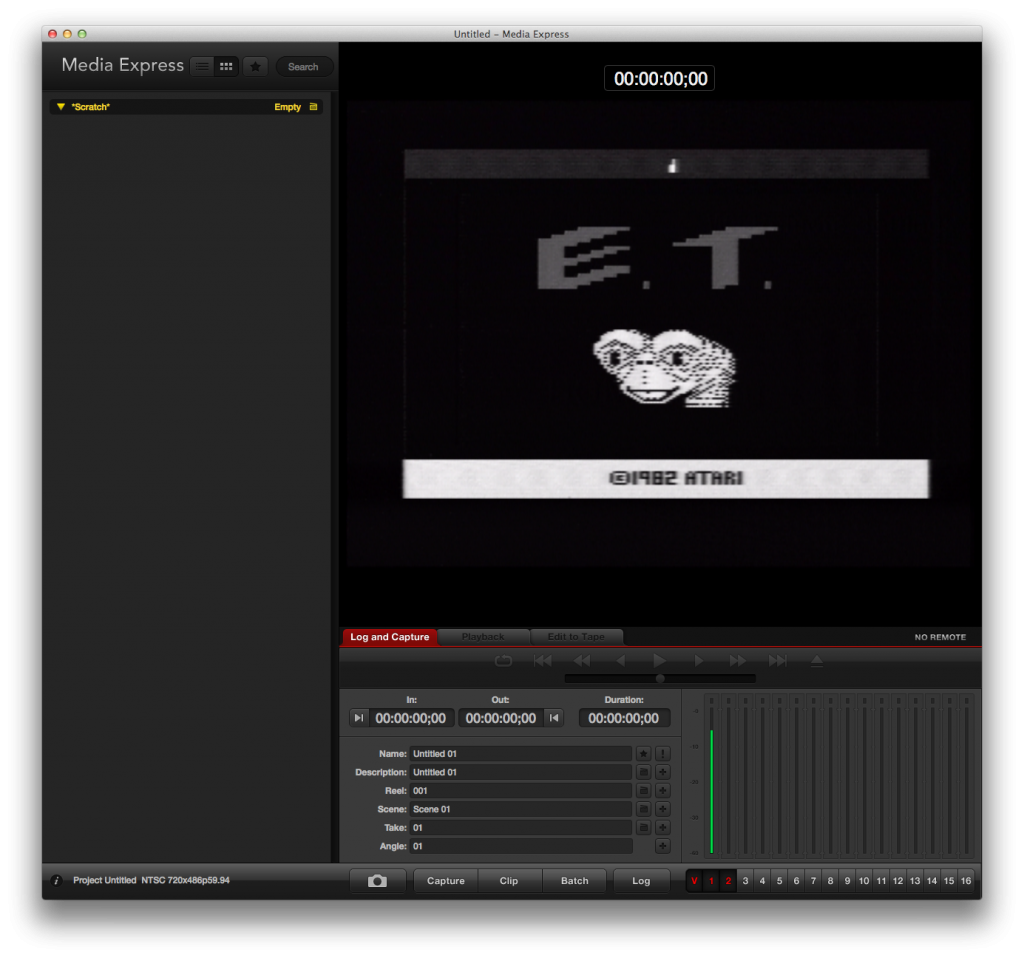Click the exclamation icon next to Name
The image size is (1024, 958).
click(663, 754)
